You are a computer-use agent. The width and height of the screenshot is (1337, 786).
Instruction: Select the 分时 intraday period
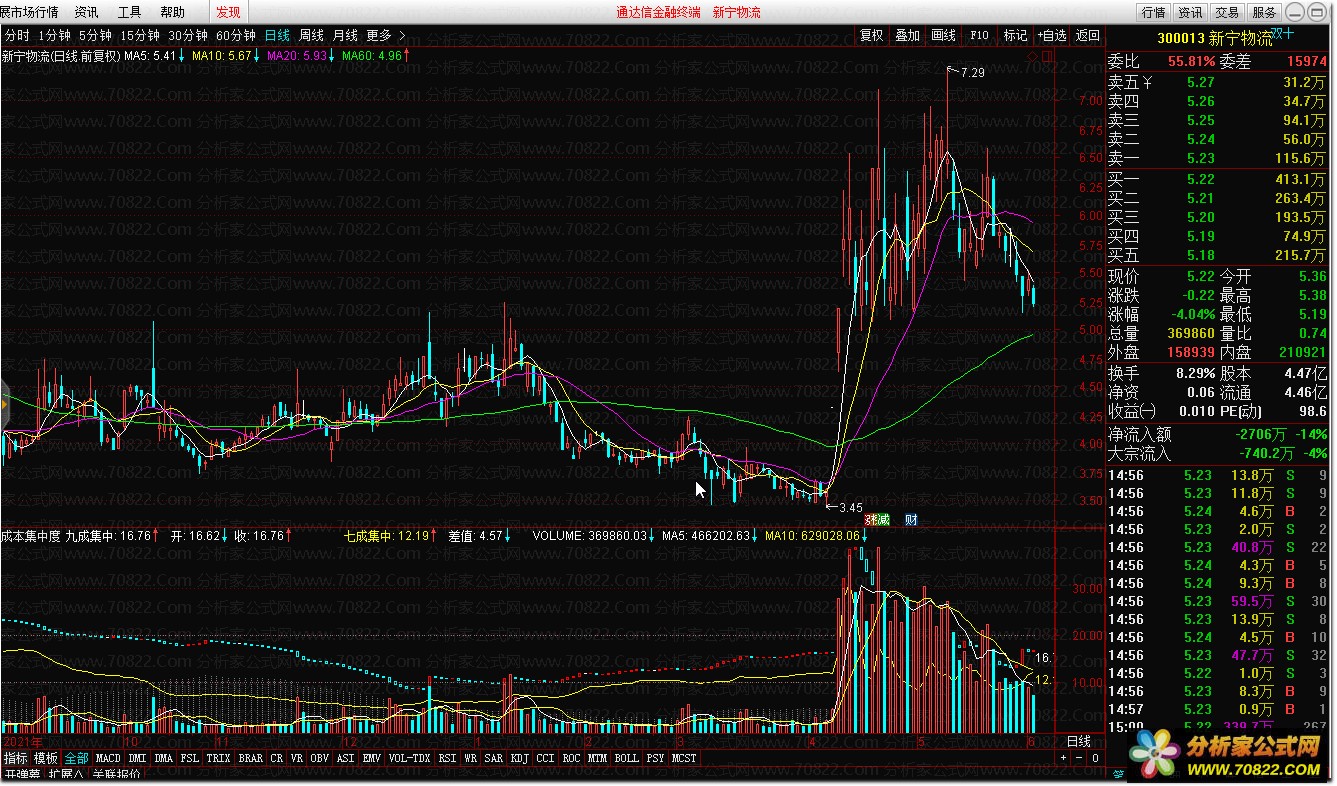(17, 35)
